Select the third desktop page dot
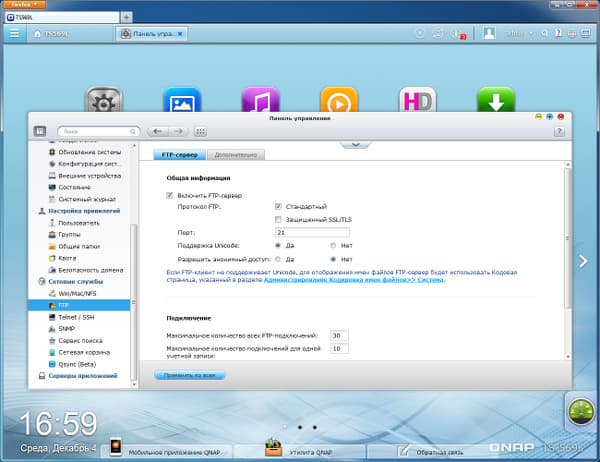 (315, 427)
